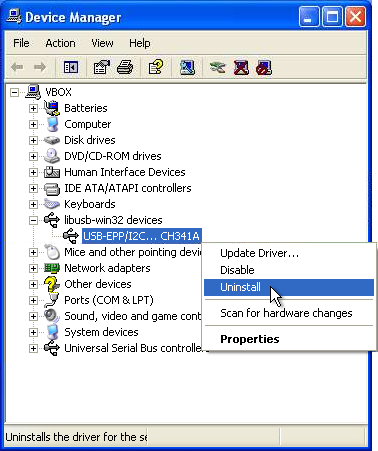Click the VBOX computer root icon
Viewport: 378px width, 451px height.
33,92
